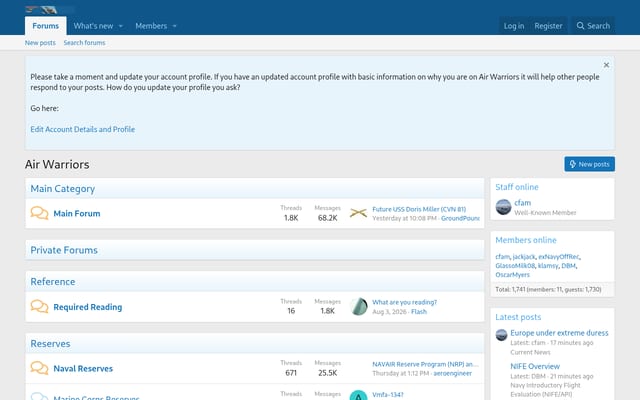Open the New posts sub-navigation link
Viewport: 640px width, 400px height.
pyautogui.click(x=40, y=42)
